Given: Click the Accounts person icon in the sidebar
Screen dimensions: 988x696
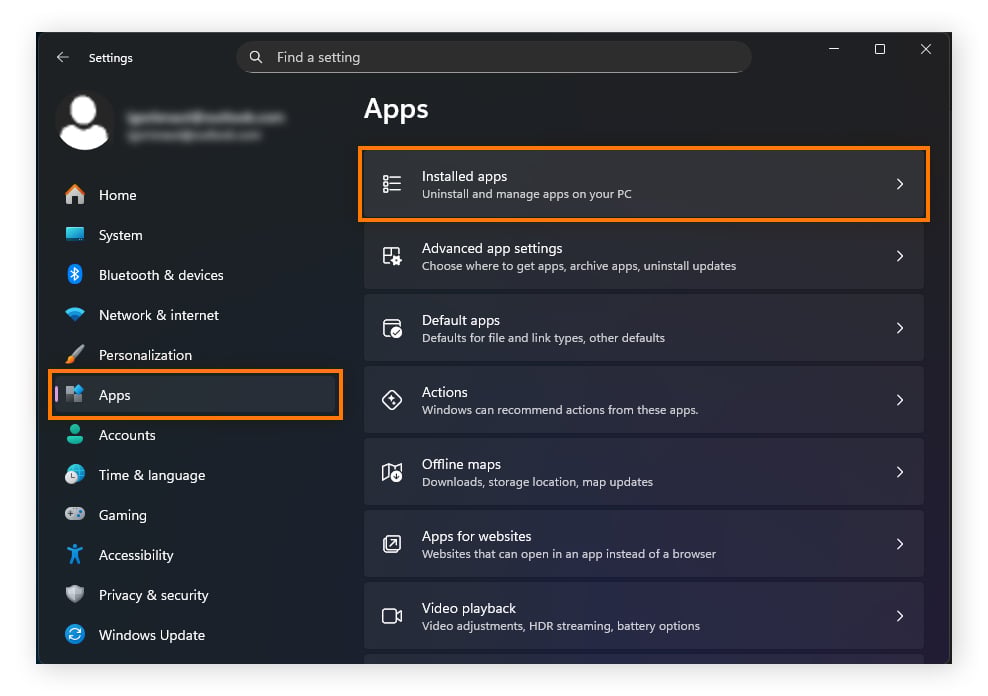Looking at the screenshot, I should pos(75,435).
